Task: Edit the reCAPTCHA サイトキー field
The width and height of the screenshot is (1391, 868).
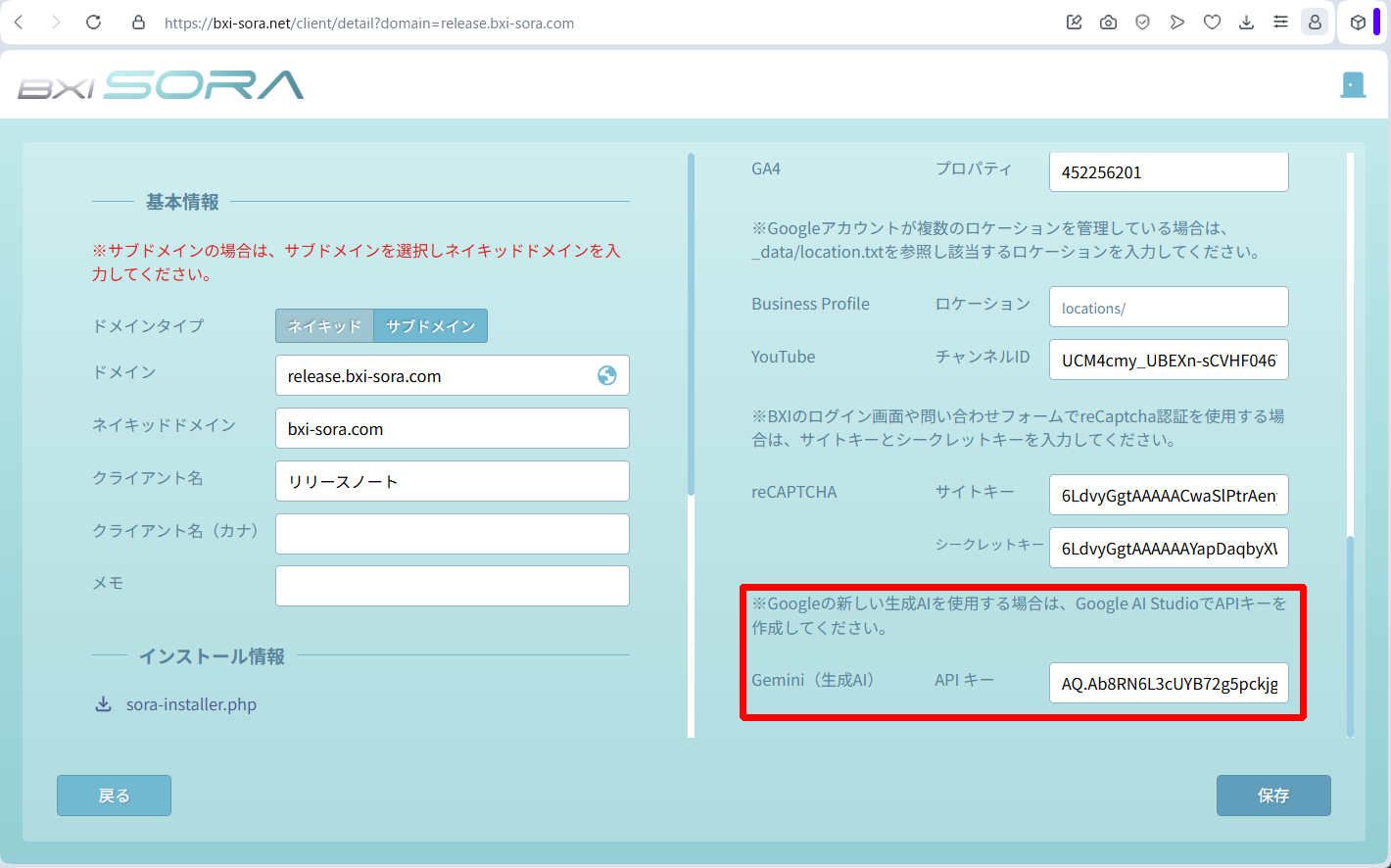Action: (x=1169, y=495)
